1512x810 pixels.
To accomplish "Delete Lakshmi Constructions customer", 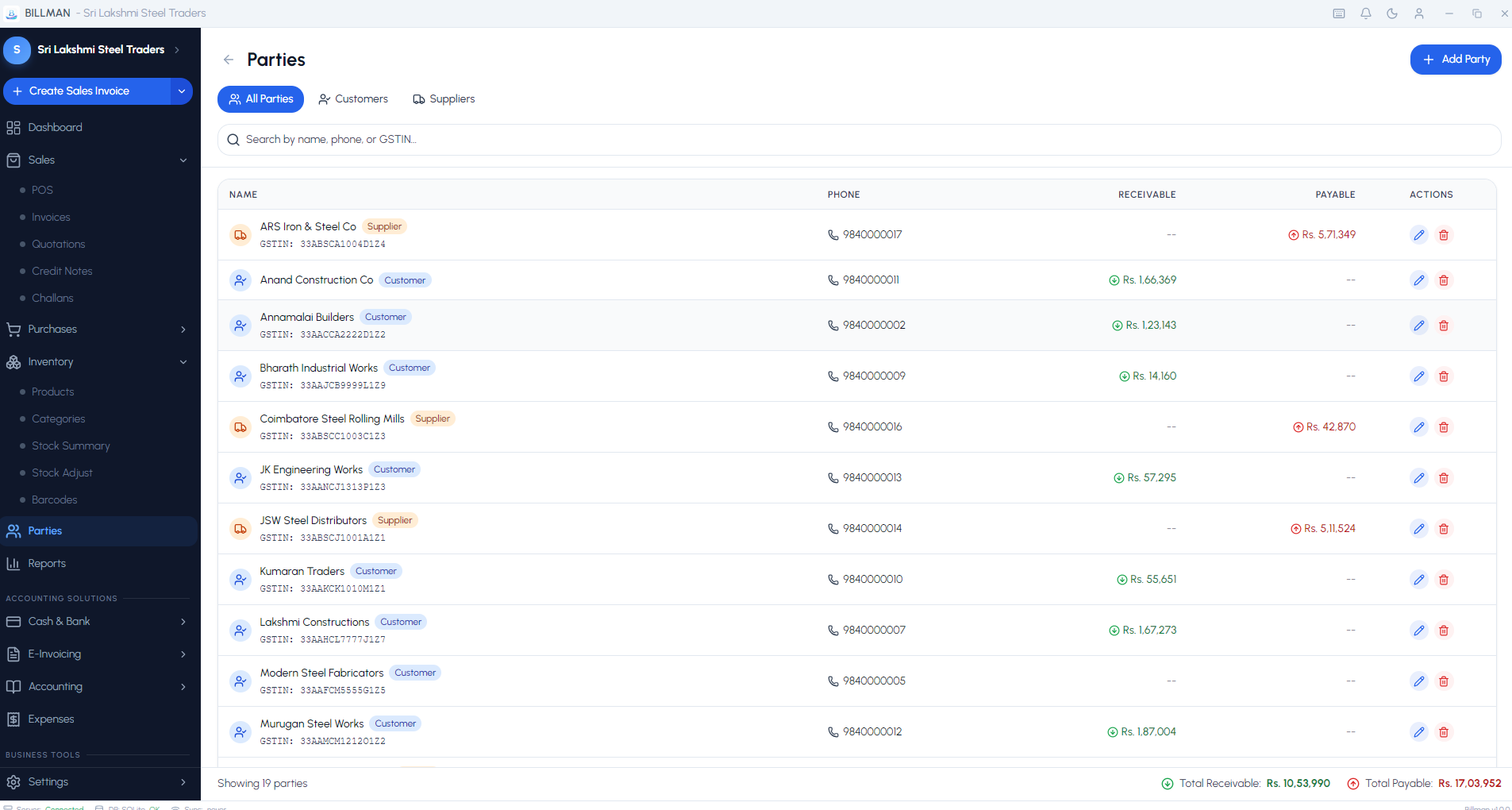I will pyautogui.click(x=1444, y=631).
